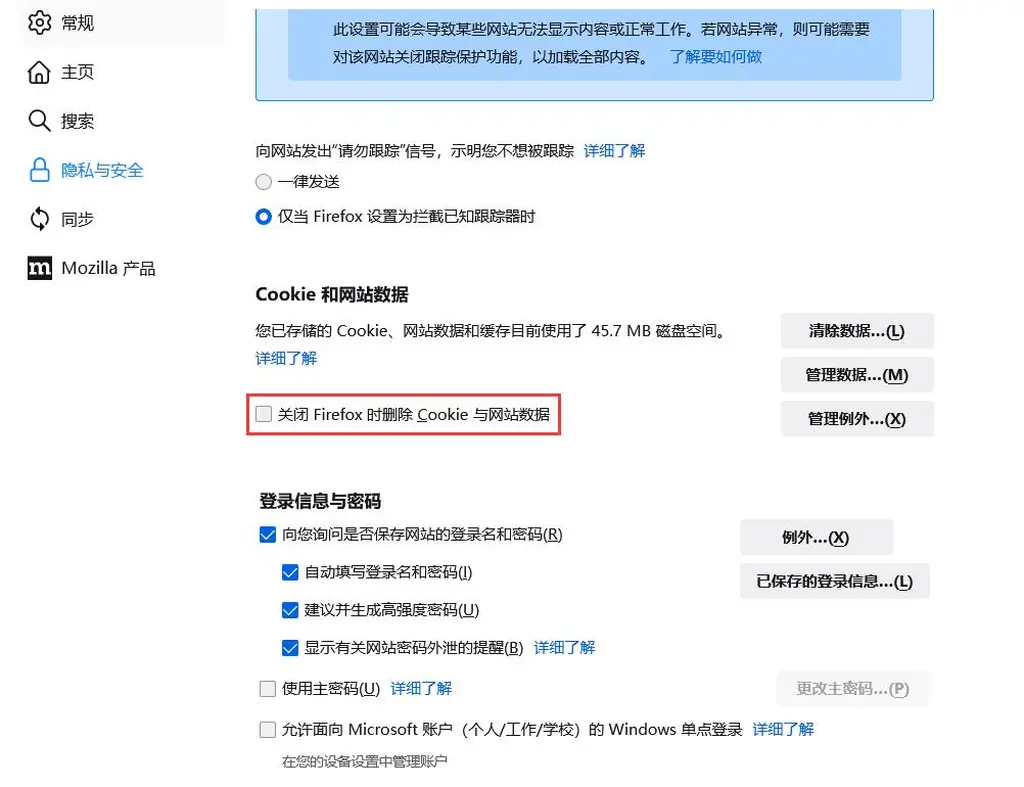Click the Mozilla 产品 logo icon
The height and width of the screenshot is (787, 1024).
tap(39, 268)
